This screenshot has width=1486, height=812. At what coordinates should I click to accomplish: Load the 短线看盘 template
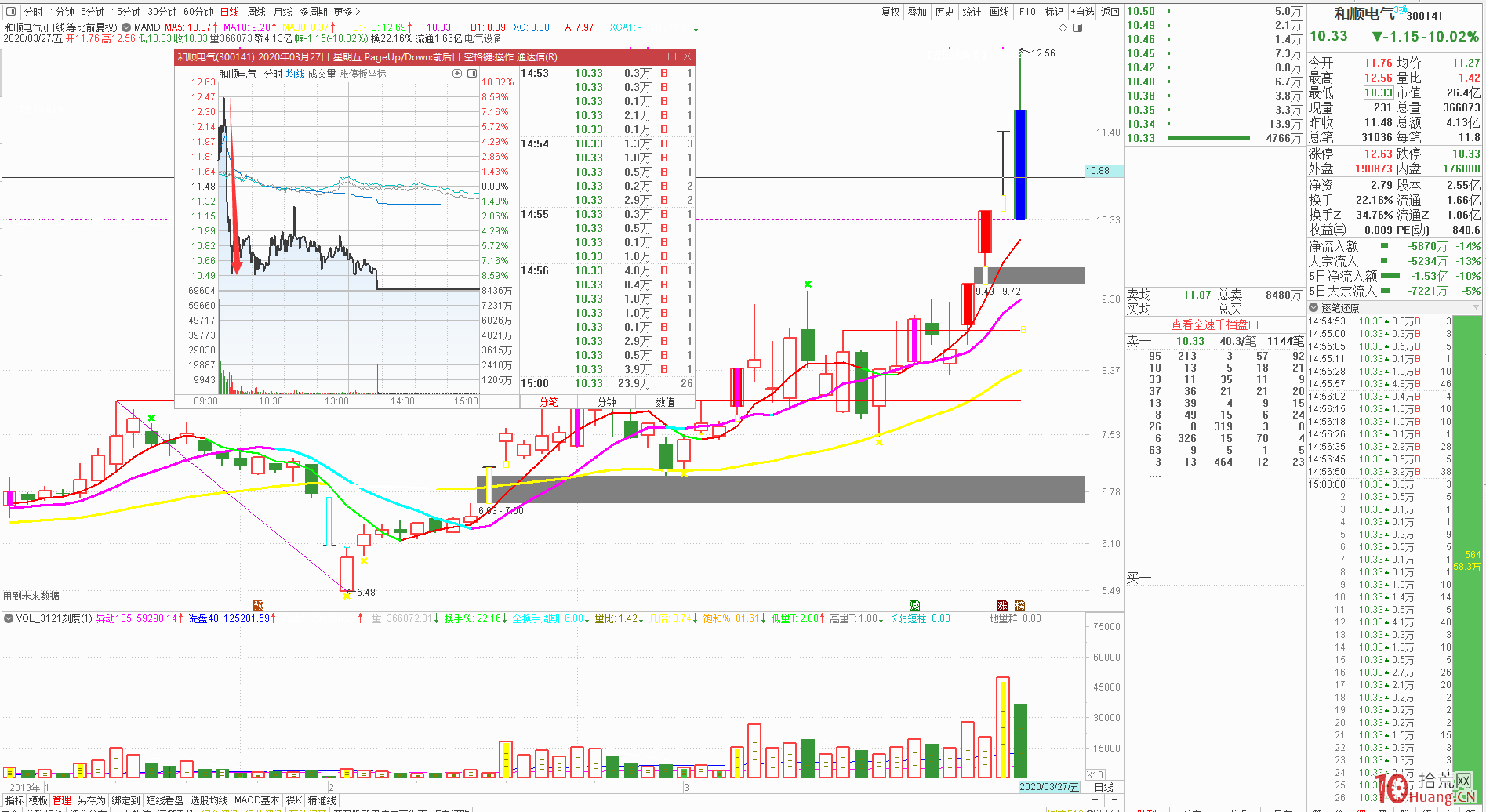[x=165, y=800]
